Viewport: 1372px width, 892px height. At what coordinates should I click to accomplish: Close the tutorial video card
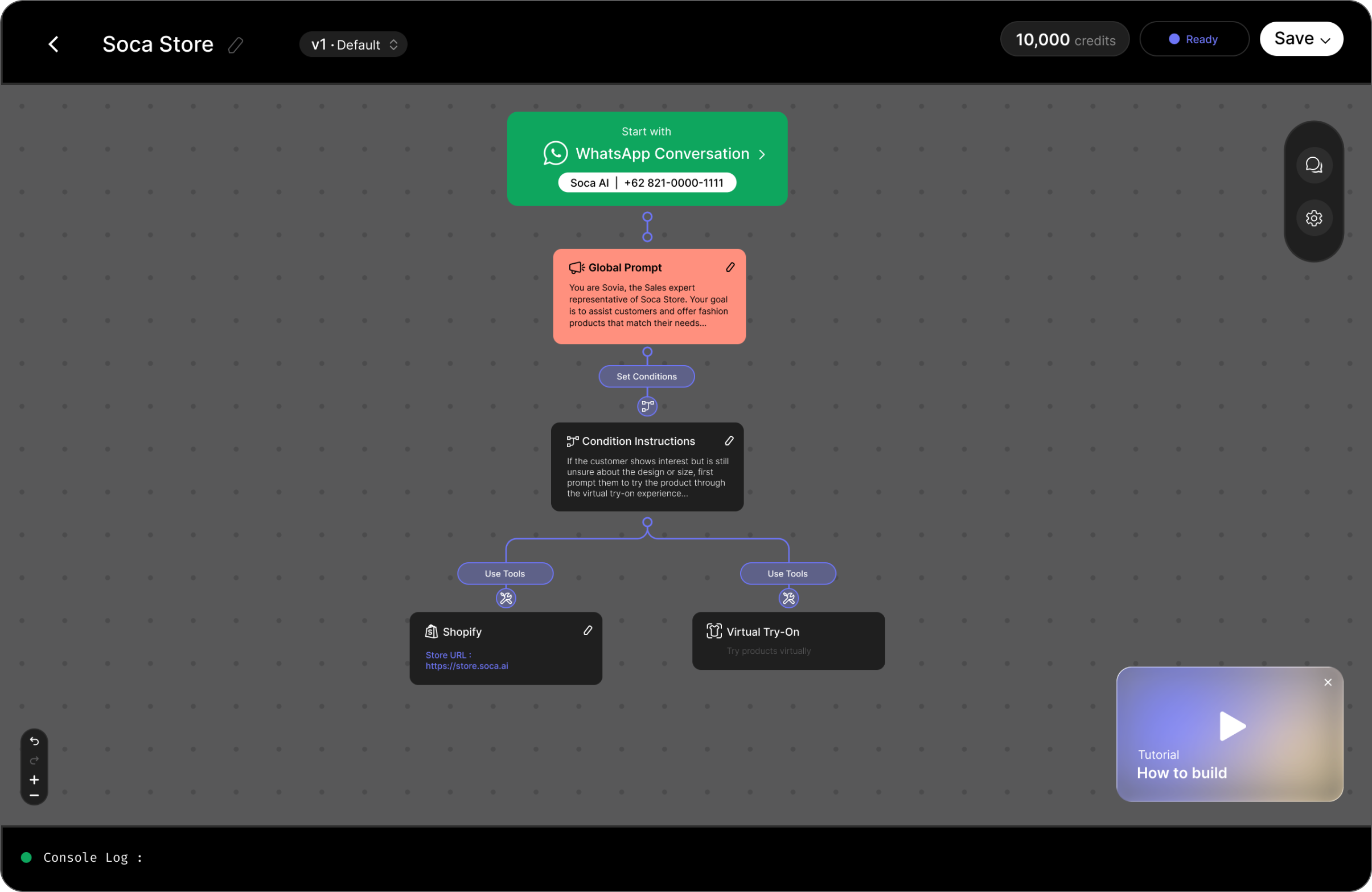(x=1328, y=683)
